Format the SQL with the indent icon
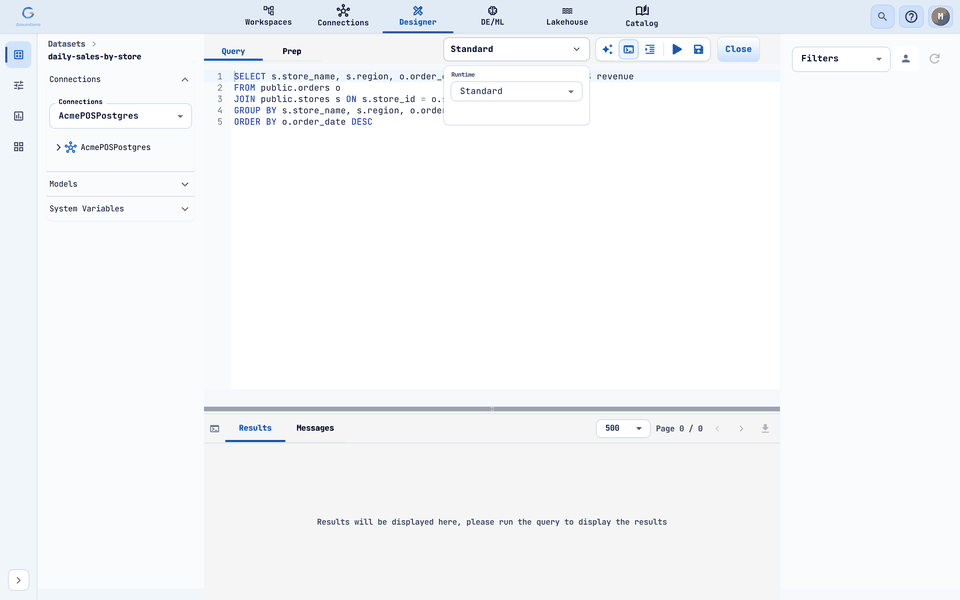The image size is (960, 600). [x=650, y=49]
